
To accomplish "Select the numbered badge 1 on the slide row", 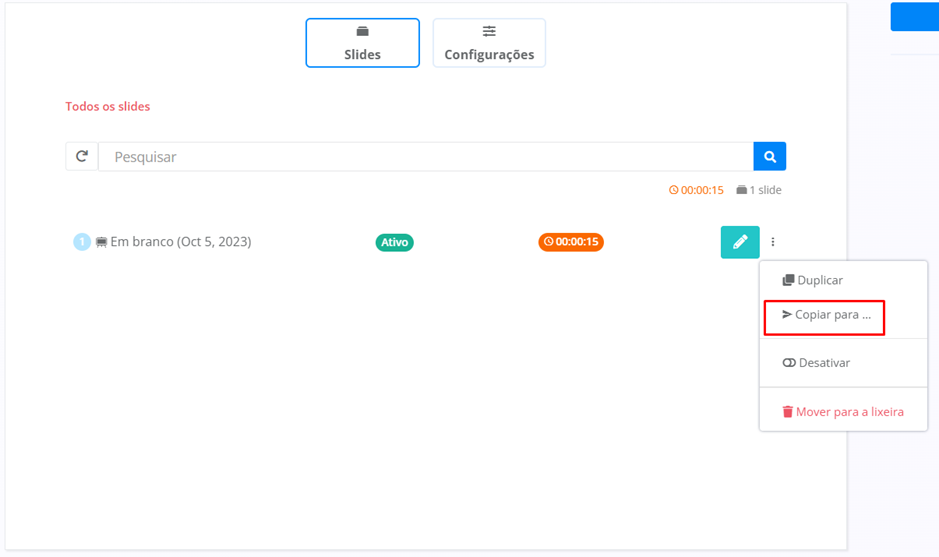I will 82,242.
